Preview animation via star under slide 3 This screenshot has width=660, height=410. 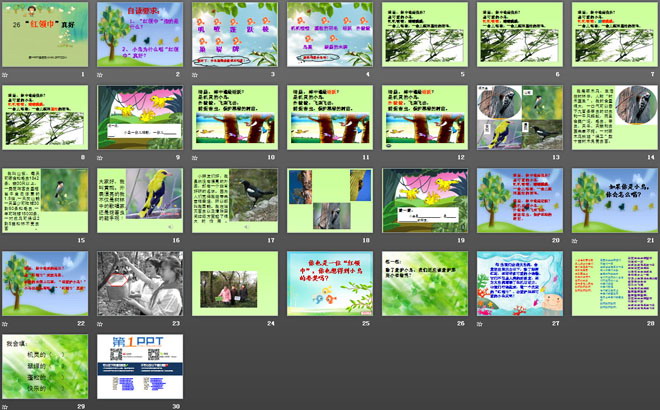[194, 75]
